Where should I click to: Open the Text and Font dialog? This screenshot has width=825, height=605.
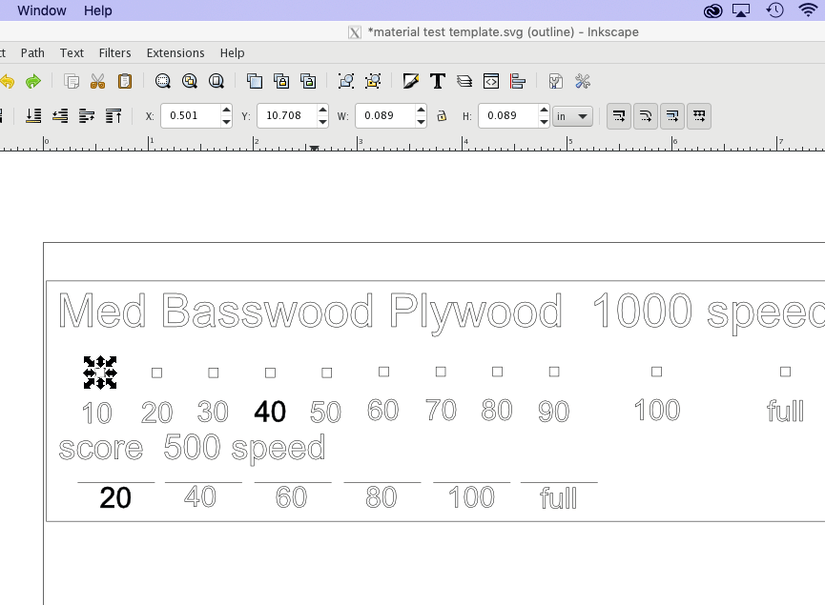tap(437, 81)
